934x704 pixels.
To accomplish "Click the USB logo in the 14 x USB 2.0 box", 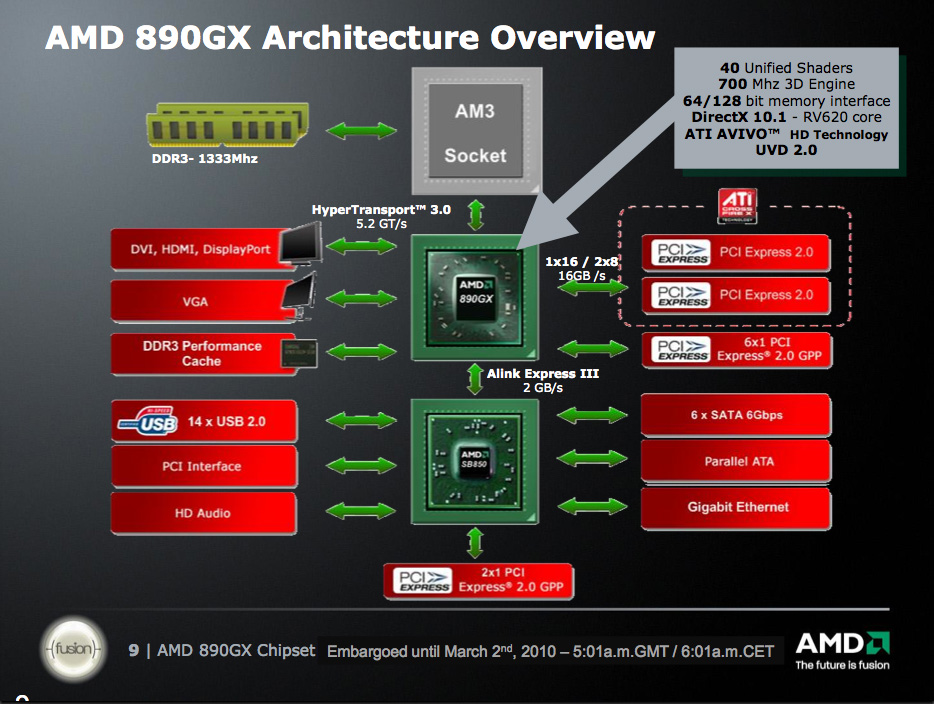I will click(148, 421).
